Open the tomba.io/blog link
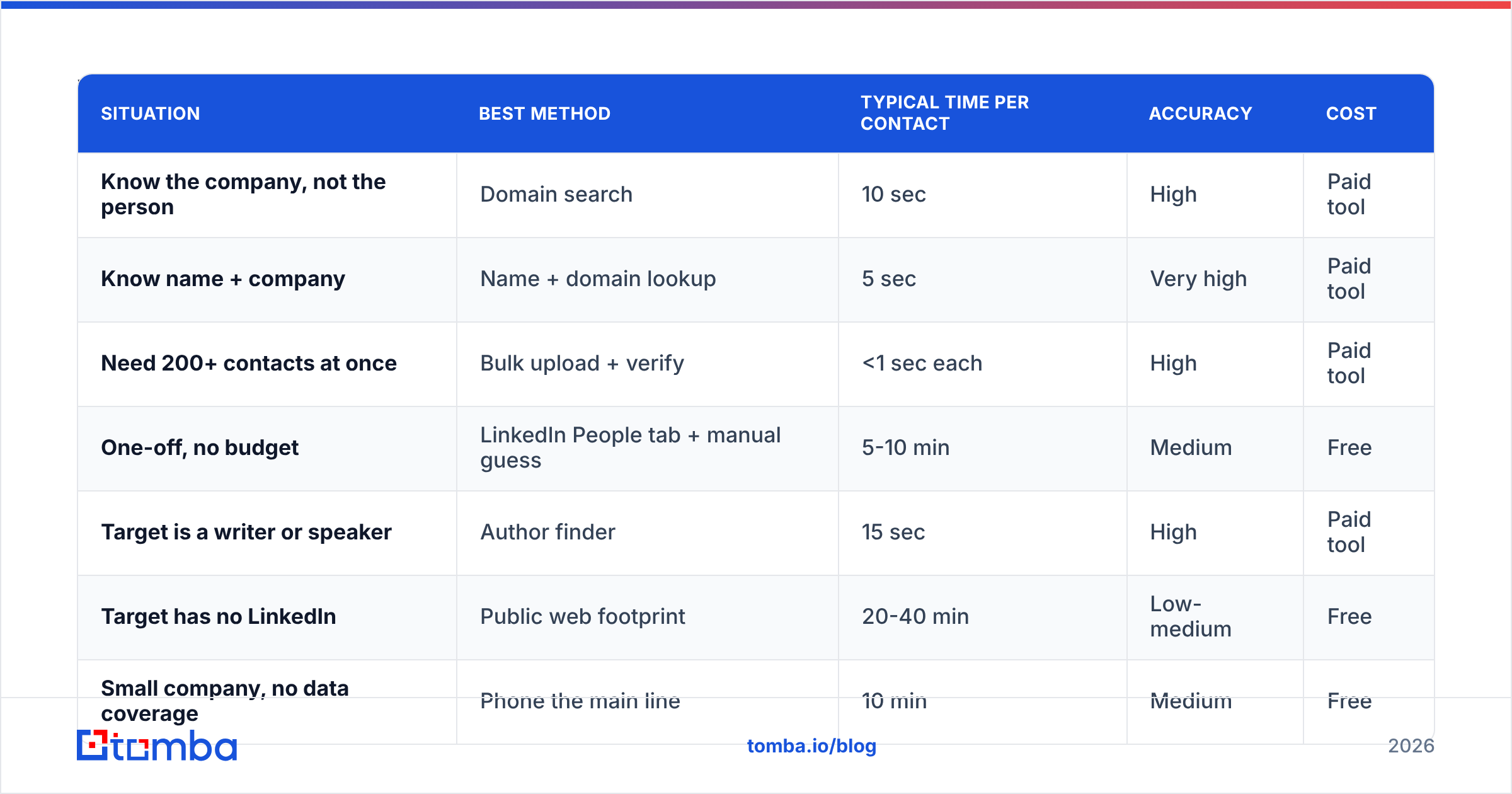Image resolution: width=1512 pixels, height=794 pixels. coord(811,745)
